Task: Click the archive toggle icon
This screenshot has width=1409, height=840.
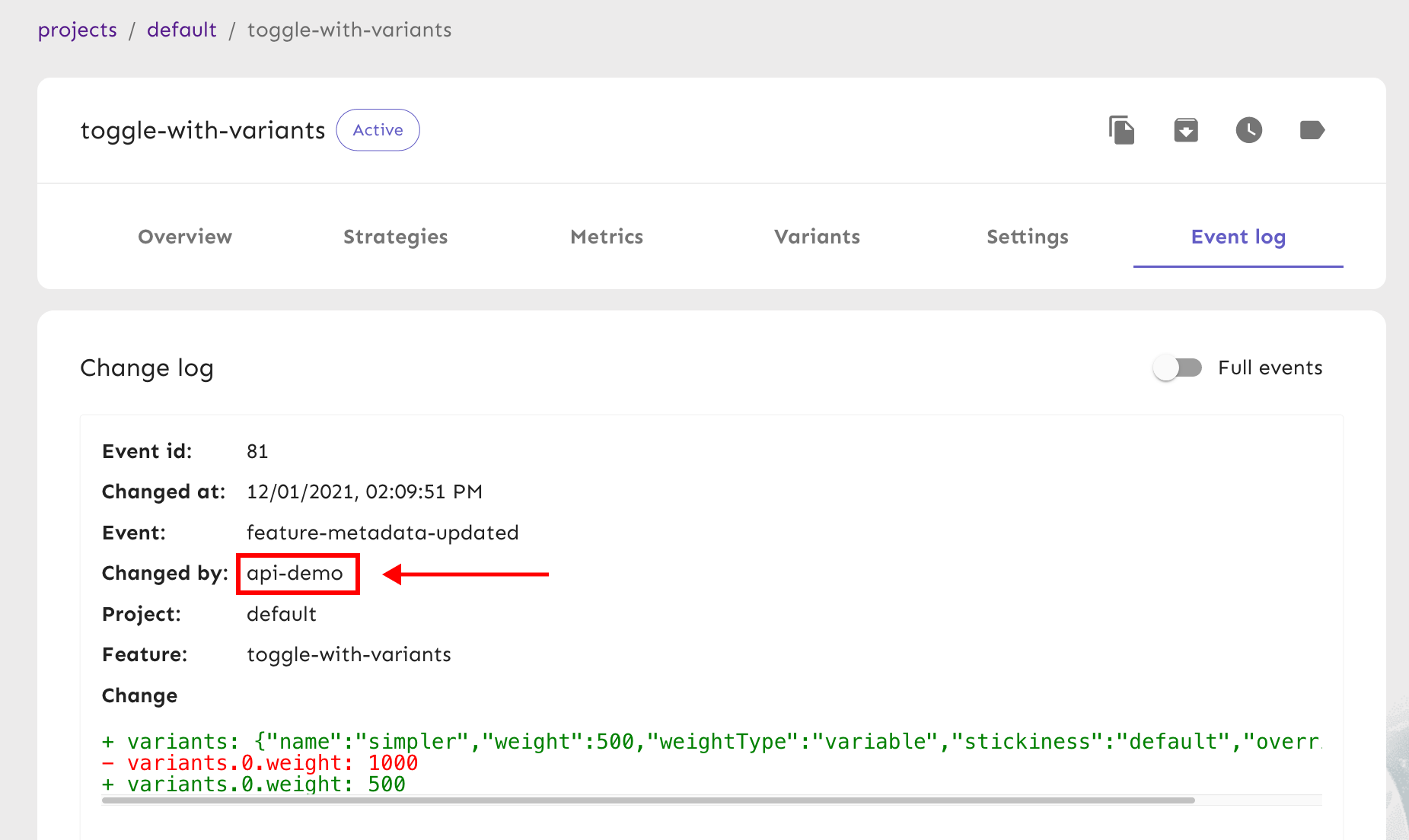Action: [1185, 130]
